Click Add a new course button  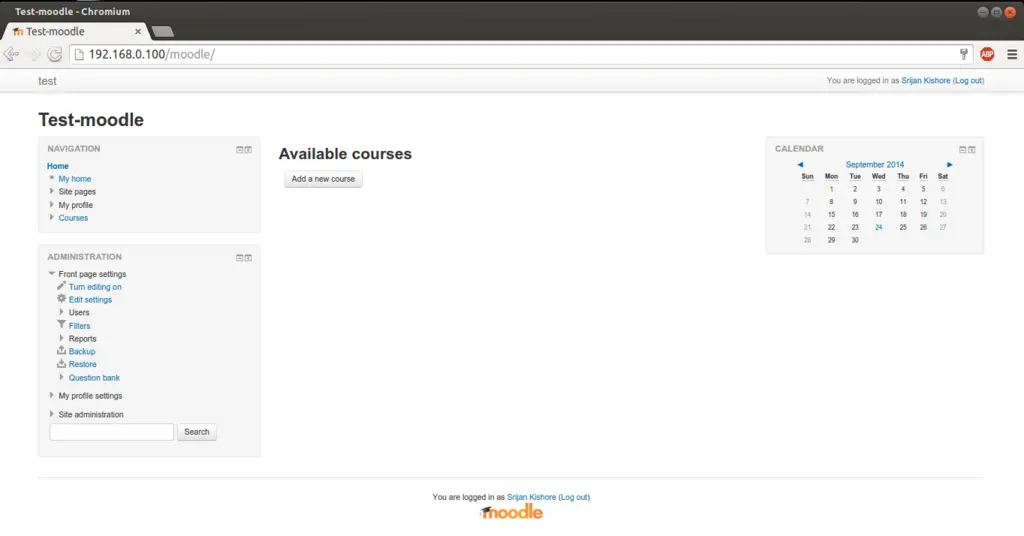pyautogui.click(x=323, y=179)
